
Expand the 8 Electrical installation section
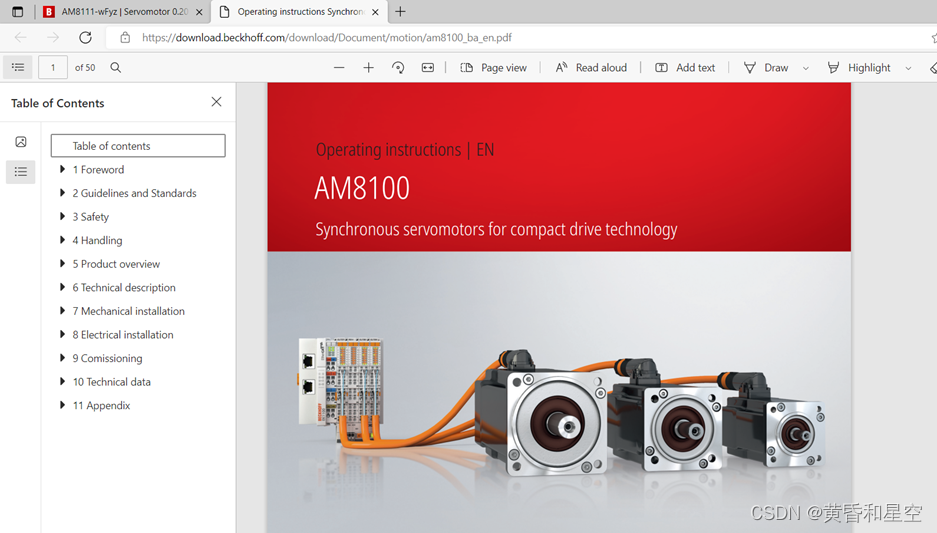coord(62,334)
